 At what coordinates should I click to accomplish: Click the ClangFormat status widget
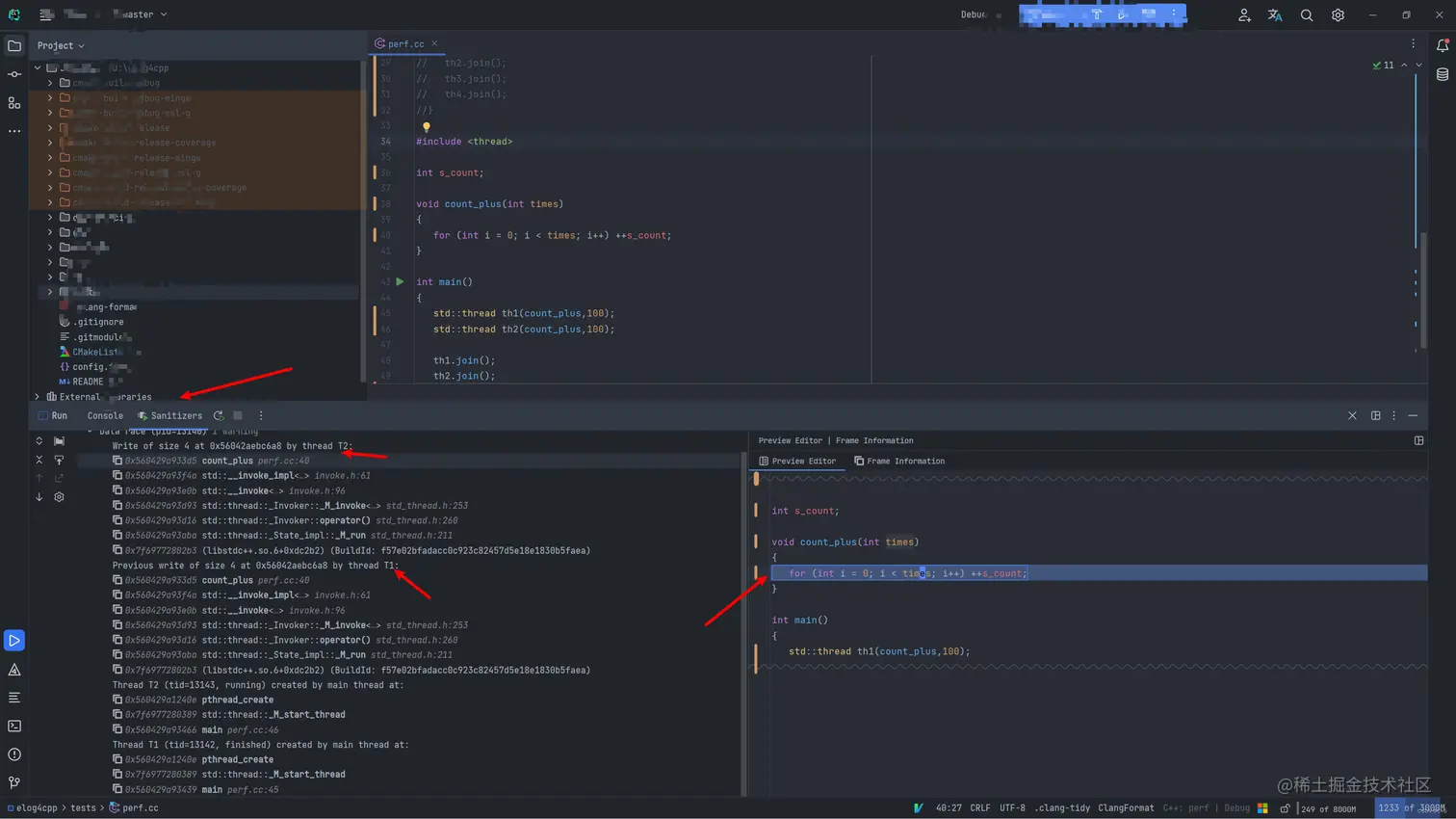(x=1126, y=808)
